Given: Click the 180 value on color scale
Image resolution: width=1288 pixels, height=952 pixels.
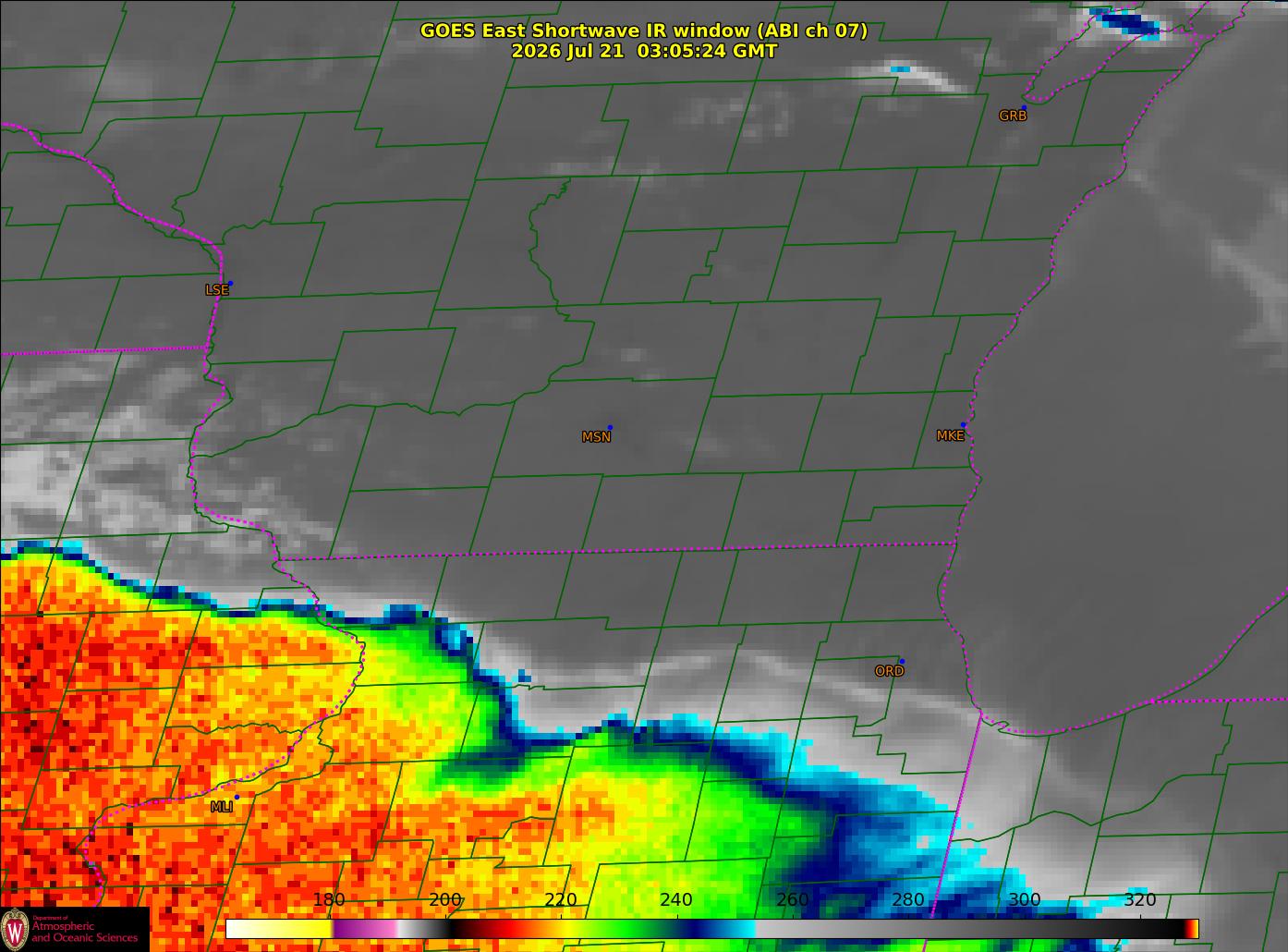Looking at the screenshot, I should (x=329, y=900).
